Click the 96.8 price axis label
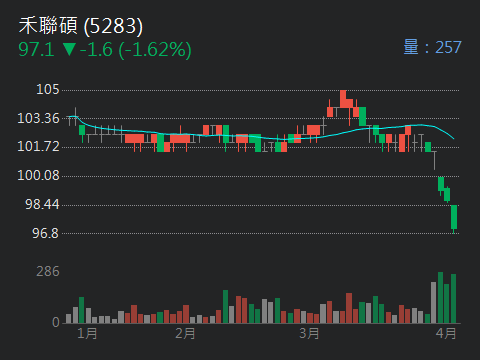This screenshot has width=480, height=360. point(45,233)
